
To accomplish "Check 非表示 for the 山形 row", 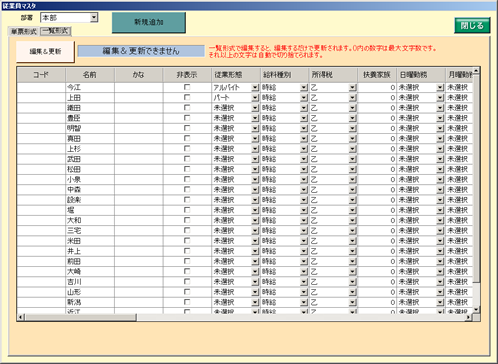I will [187, 292].
